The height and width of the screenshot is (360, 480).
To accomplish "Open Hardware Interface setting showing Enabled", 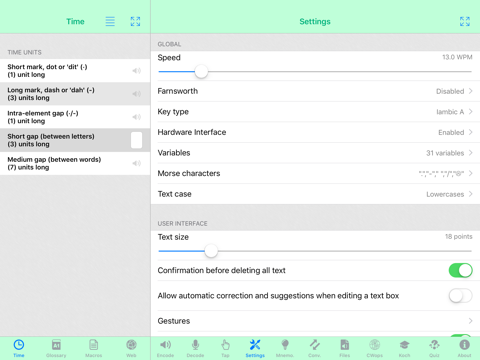I will coord(315,132).
